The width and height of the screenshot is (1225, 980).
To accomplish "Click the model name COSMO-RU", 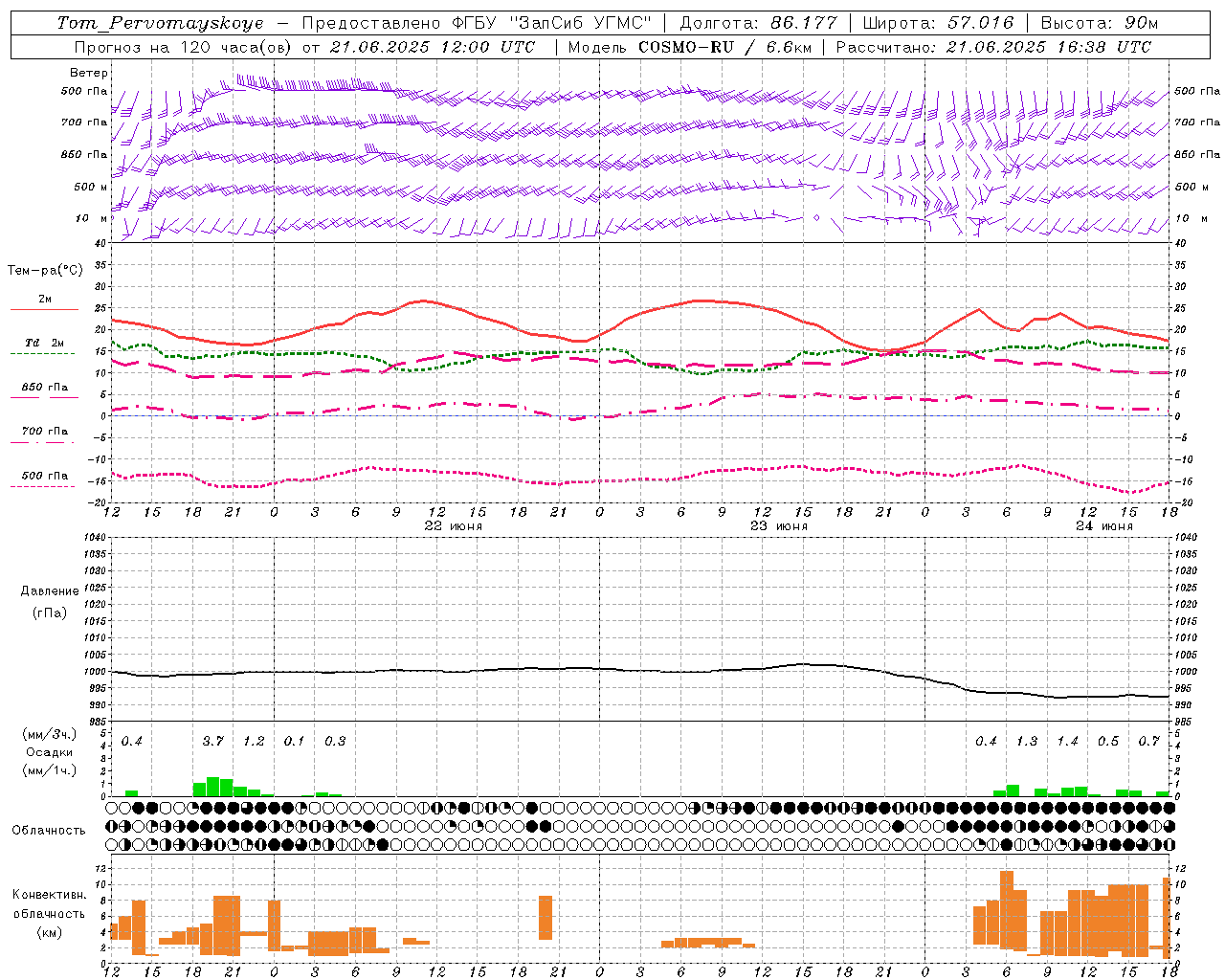I will [685, 47].
